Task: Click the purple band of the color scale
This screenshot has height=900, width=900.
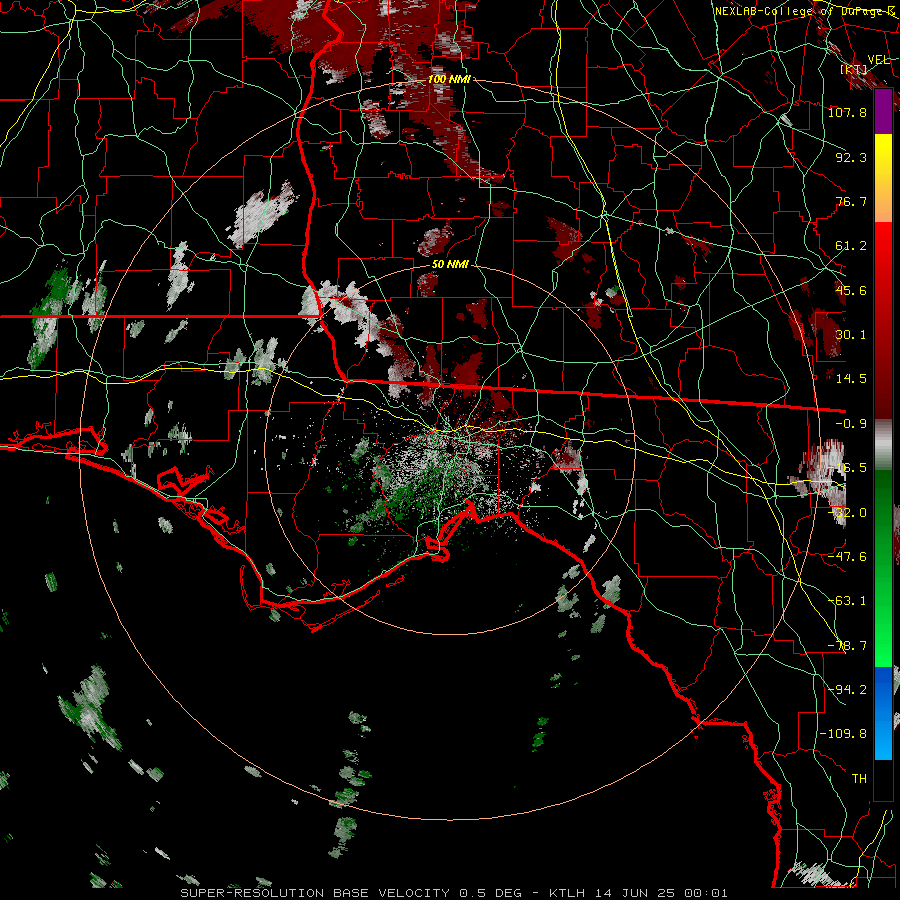Action: 883,112
